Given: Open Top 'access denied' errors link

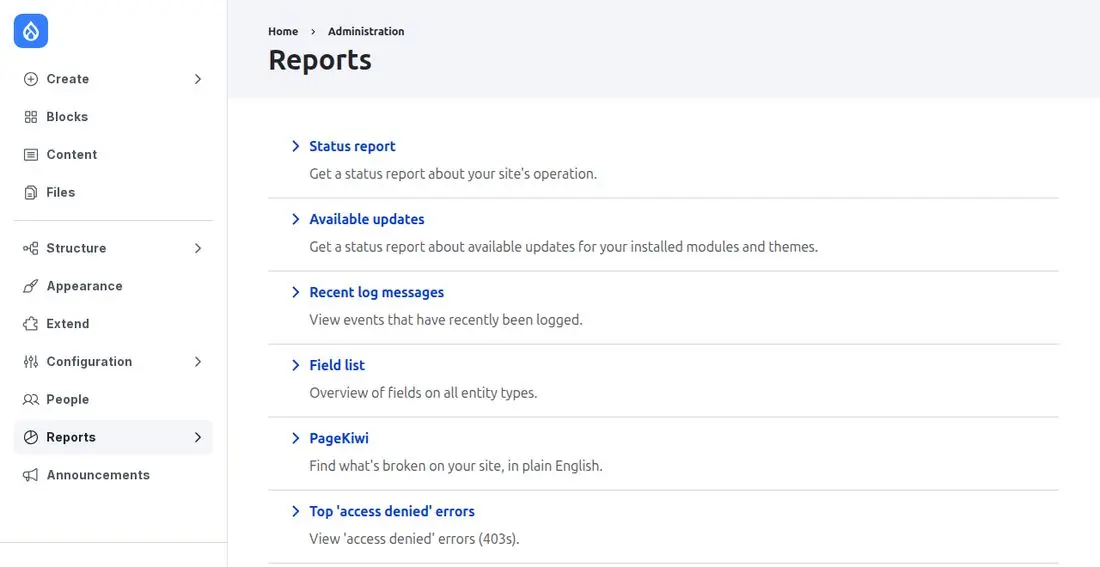Looking at the screenshot, I should [x=392, y=511].
